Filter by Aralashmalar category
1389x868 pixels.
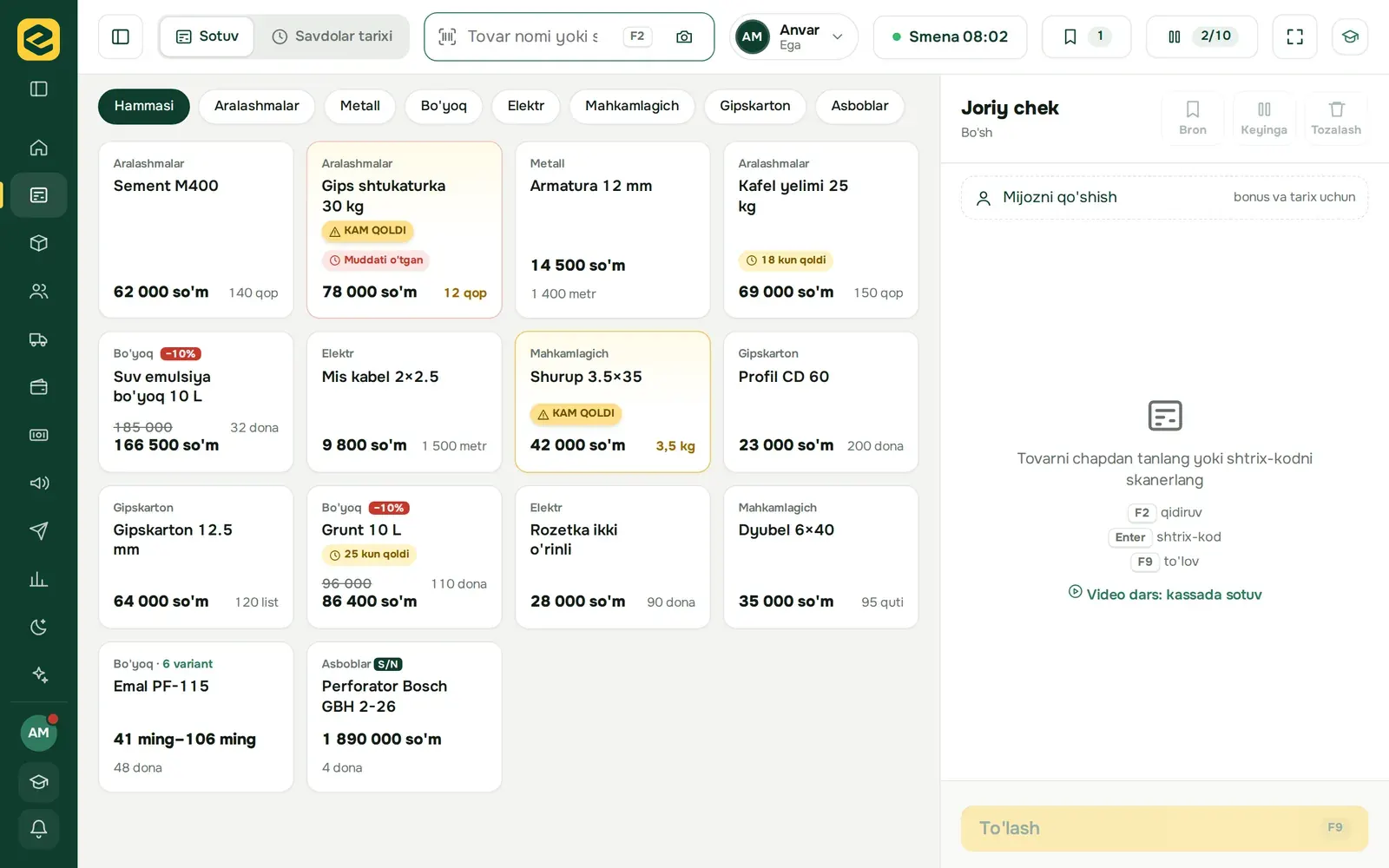coord(257,106)
